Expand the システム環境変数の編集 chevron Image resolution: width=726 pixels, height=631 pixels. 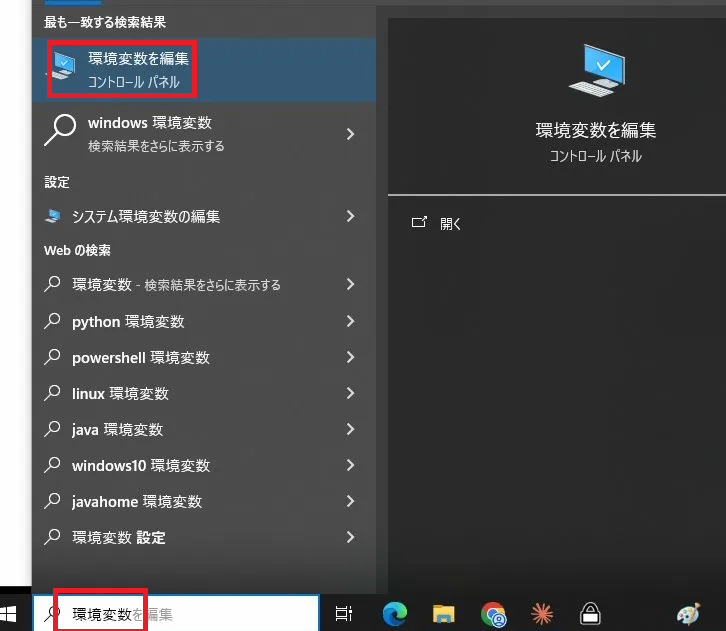[x=350, y=216]
